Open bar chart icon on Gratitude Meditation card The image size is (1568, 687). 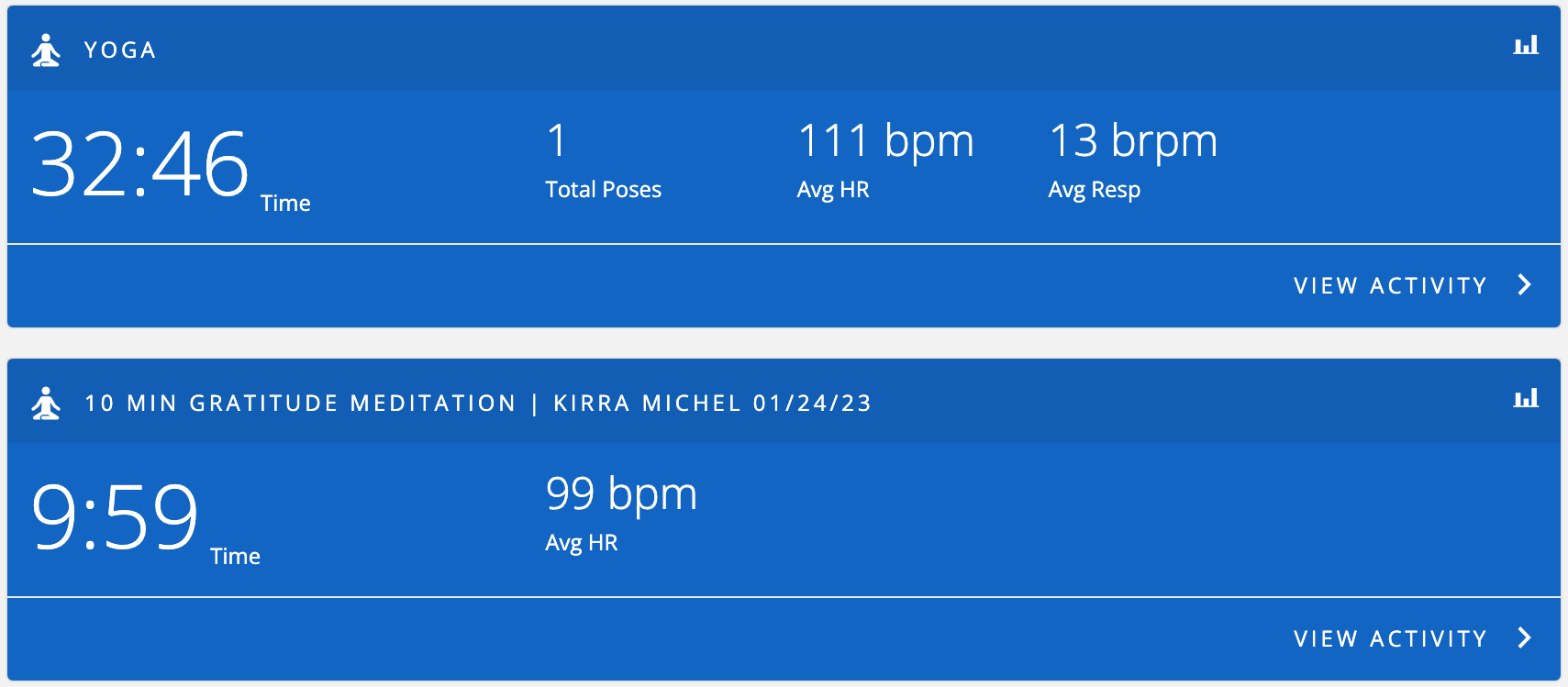point(1526,398)
